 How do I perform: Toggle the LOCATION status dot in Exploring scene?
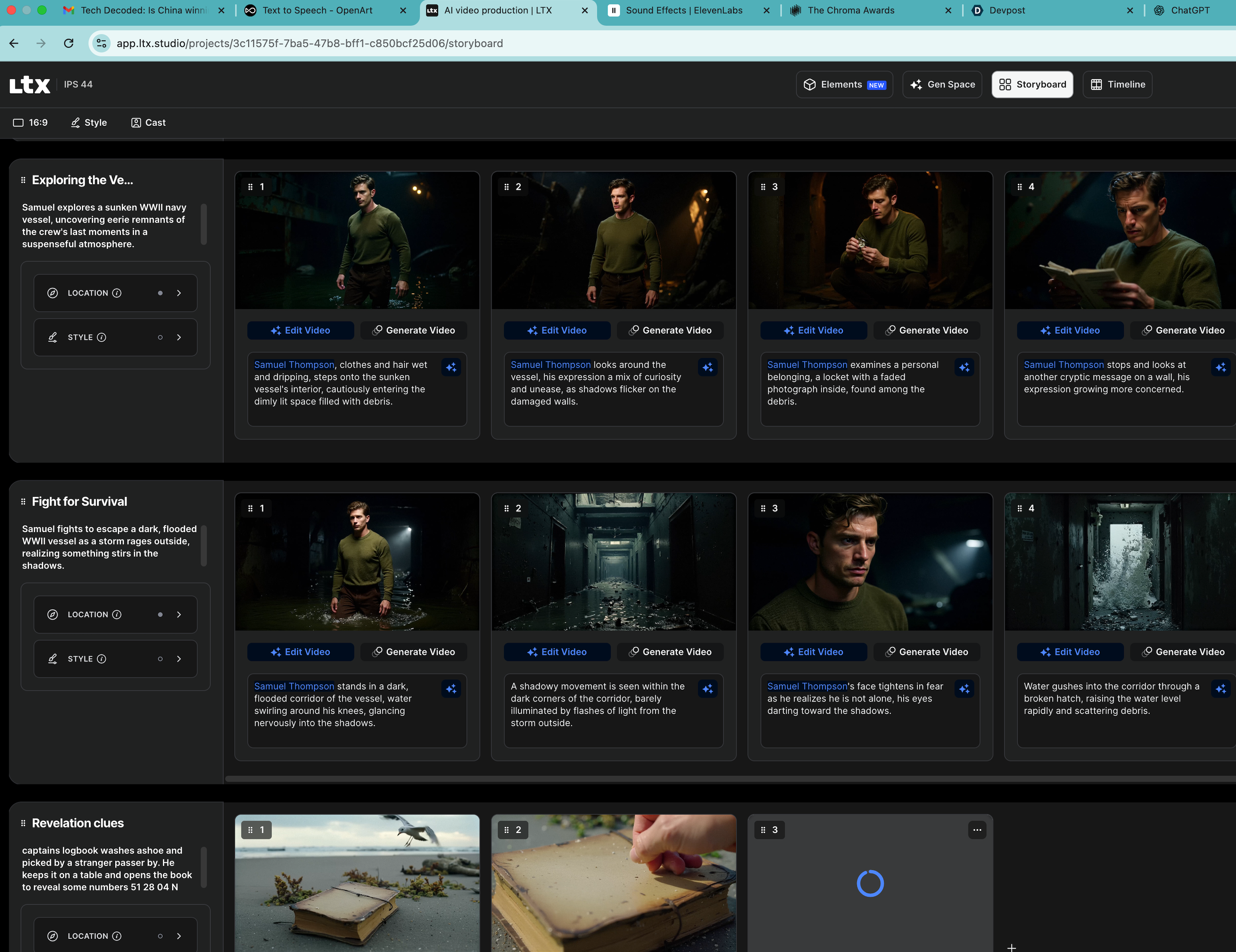click(x=160, y=293)
